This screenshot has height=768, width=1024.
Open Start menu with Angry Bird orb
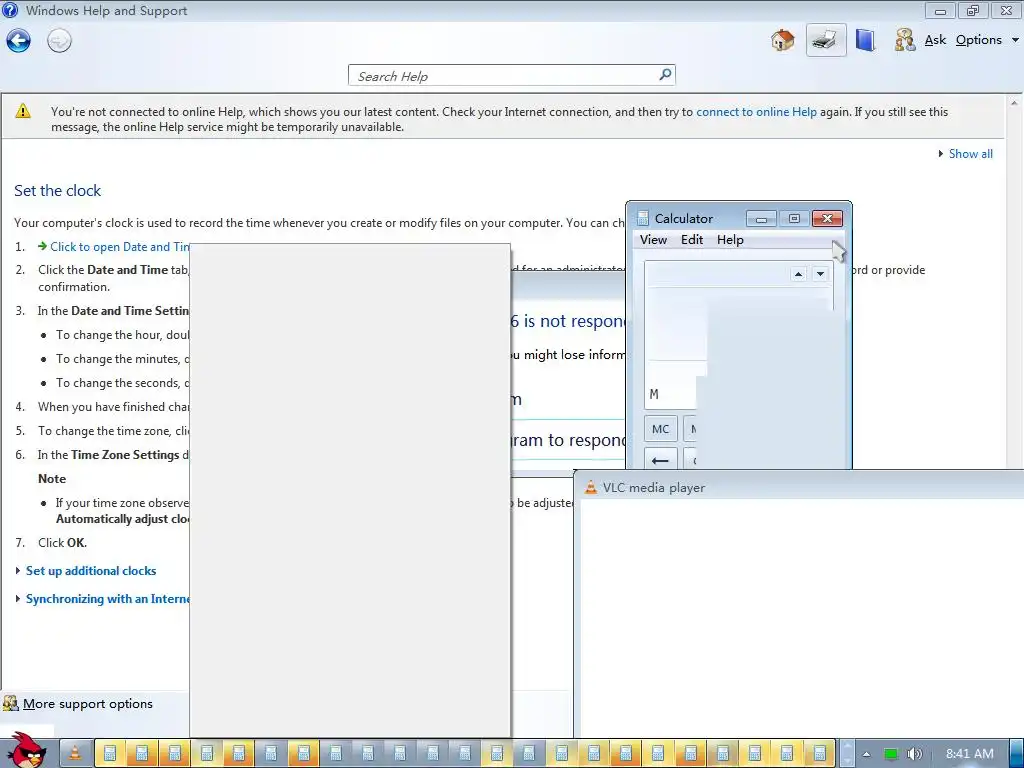tap(27, 750)
